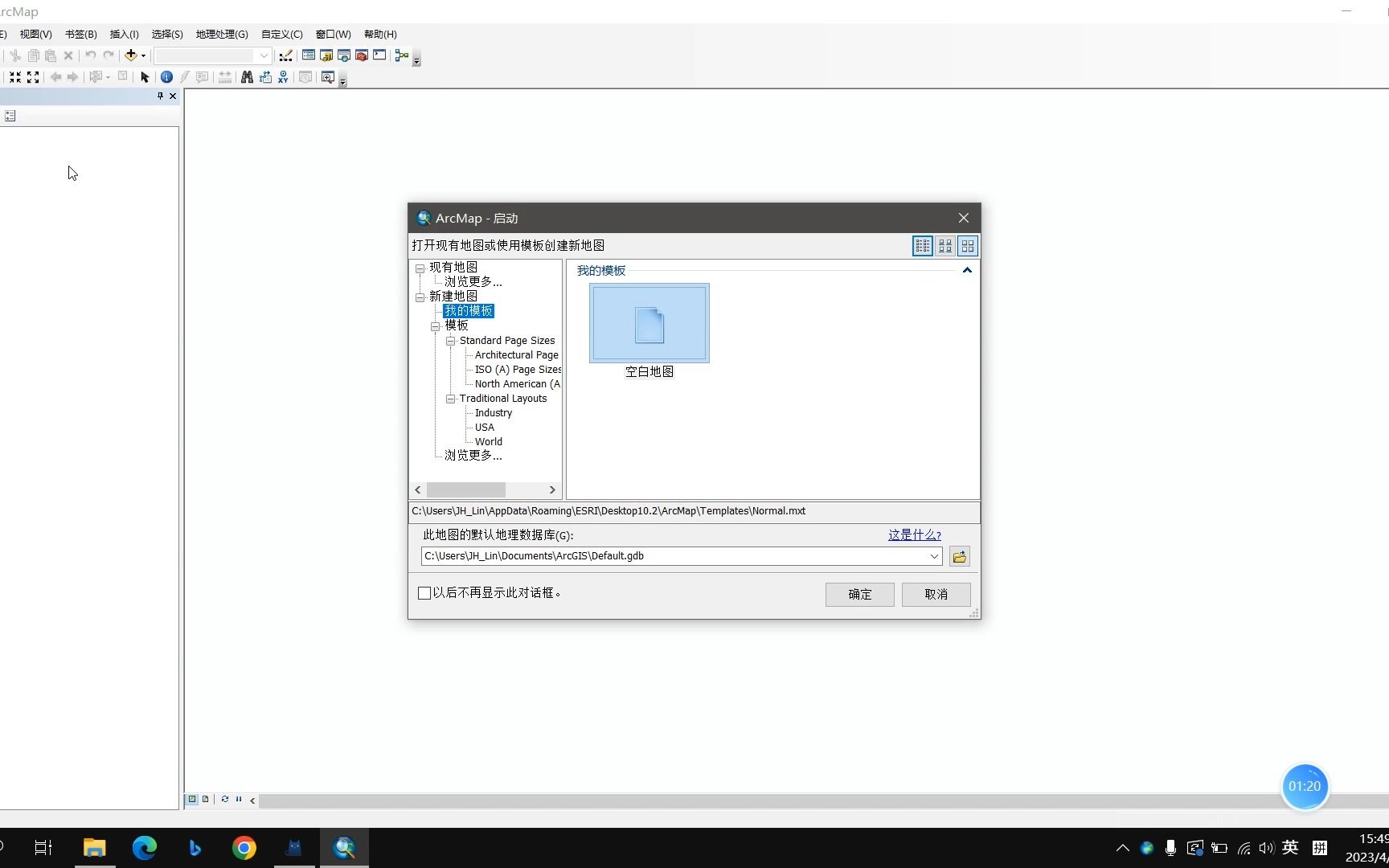This screenshot has width=1389, height=868.
Task: Open the Create Viewer Window magnifier icon
Action: [327, 77]
